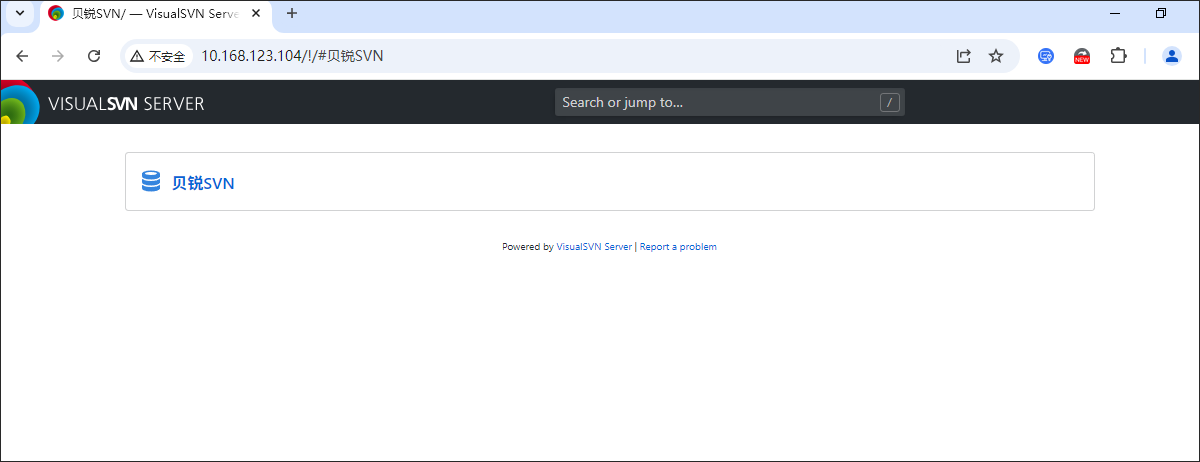
Task: Expand the tab search dropdown
Action: [19, 13]
